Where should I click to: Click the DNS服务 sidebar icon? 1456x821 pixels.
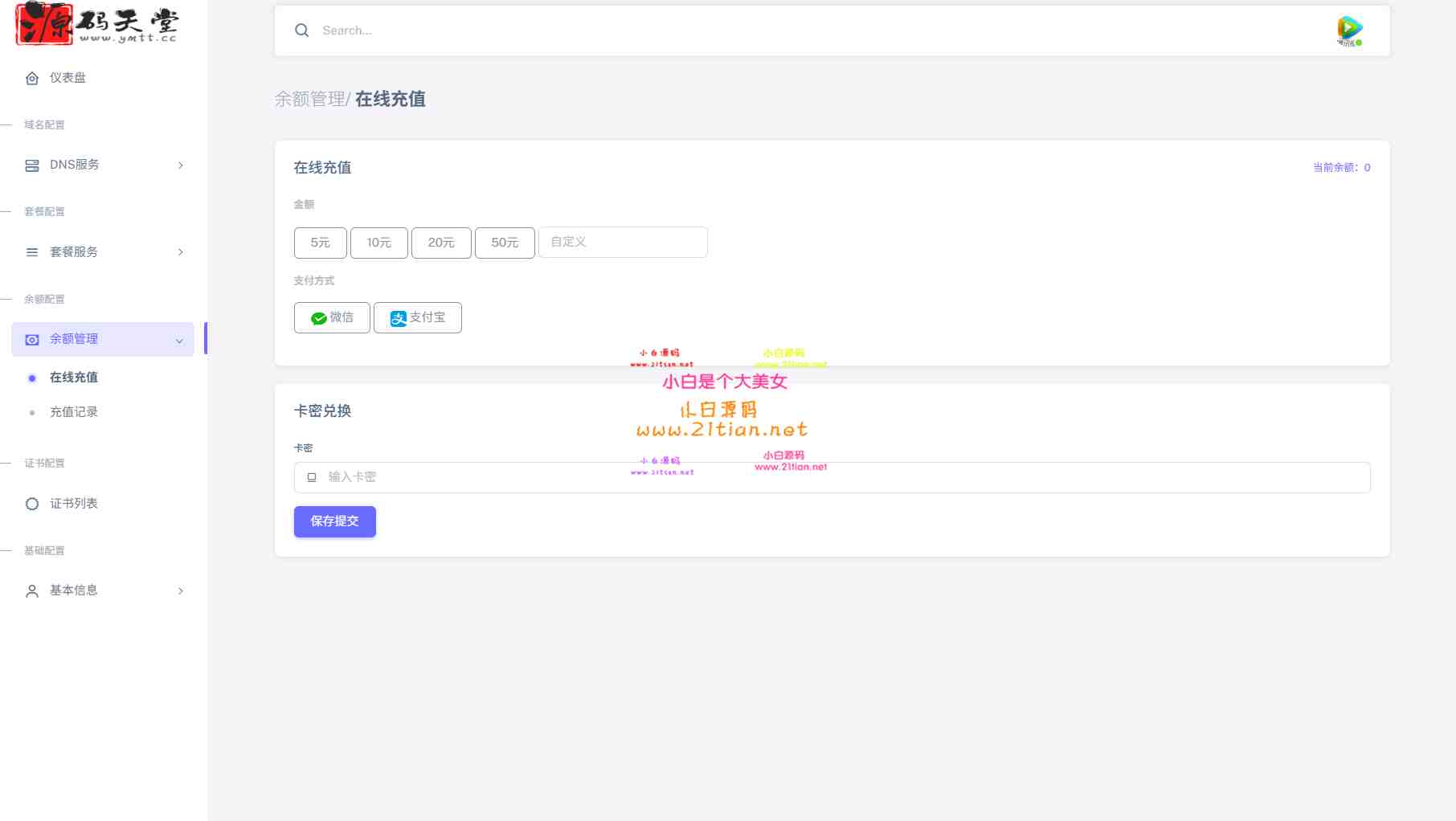coord(32,165)
